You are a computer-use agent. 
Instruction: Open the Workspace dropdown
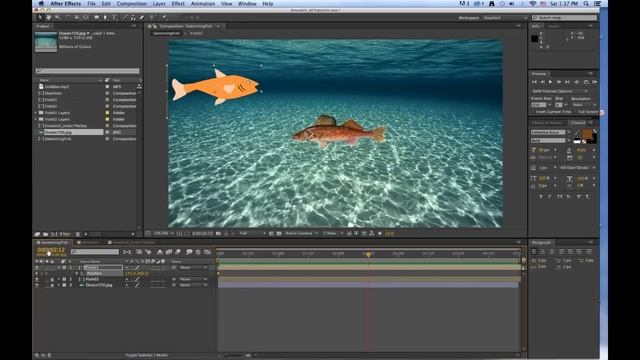point(505,18)
